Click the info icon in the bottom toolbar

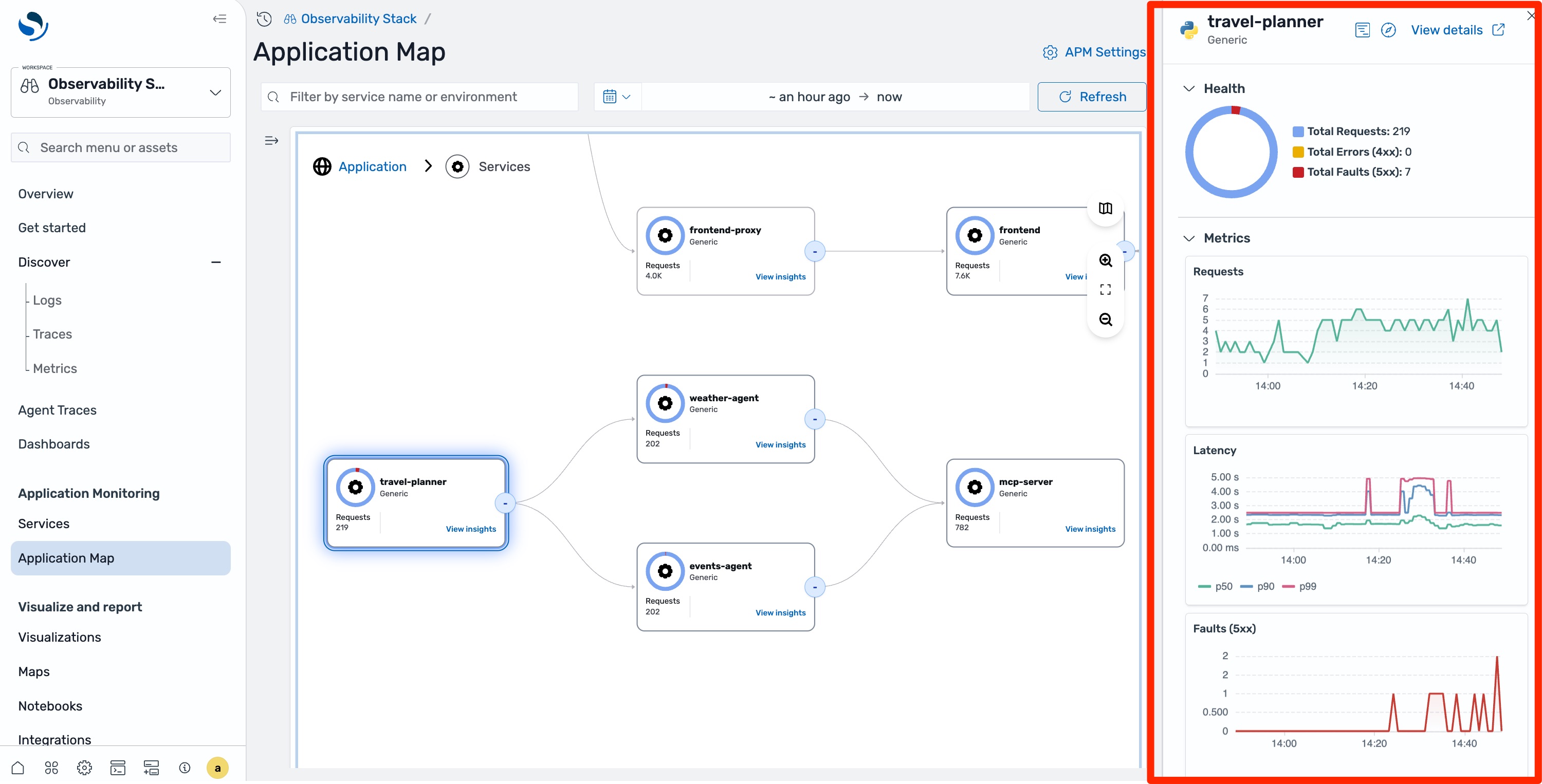point(185,767)
